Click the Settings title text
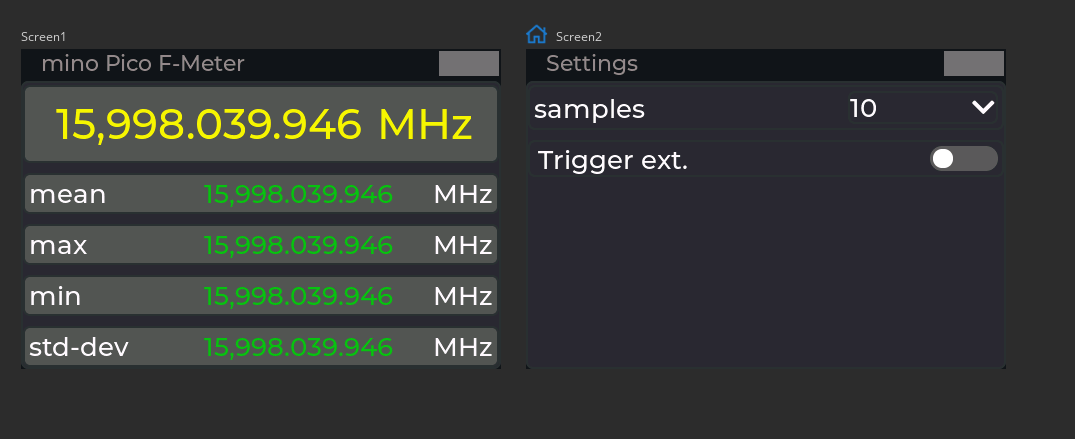Image resolution: width=1075 pixels, height=439 pixels. point(592,64)
